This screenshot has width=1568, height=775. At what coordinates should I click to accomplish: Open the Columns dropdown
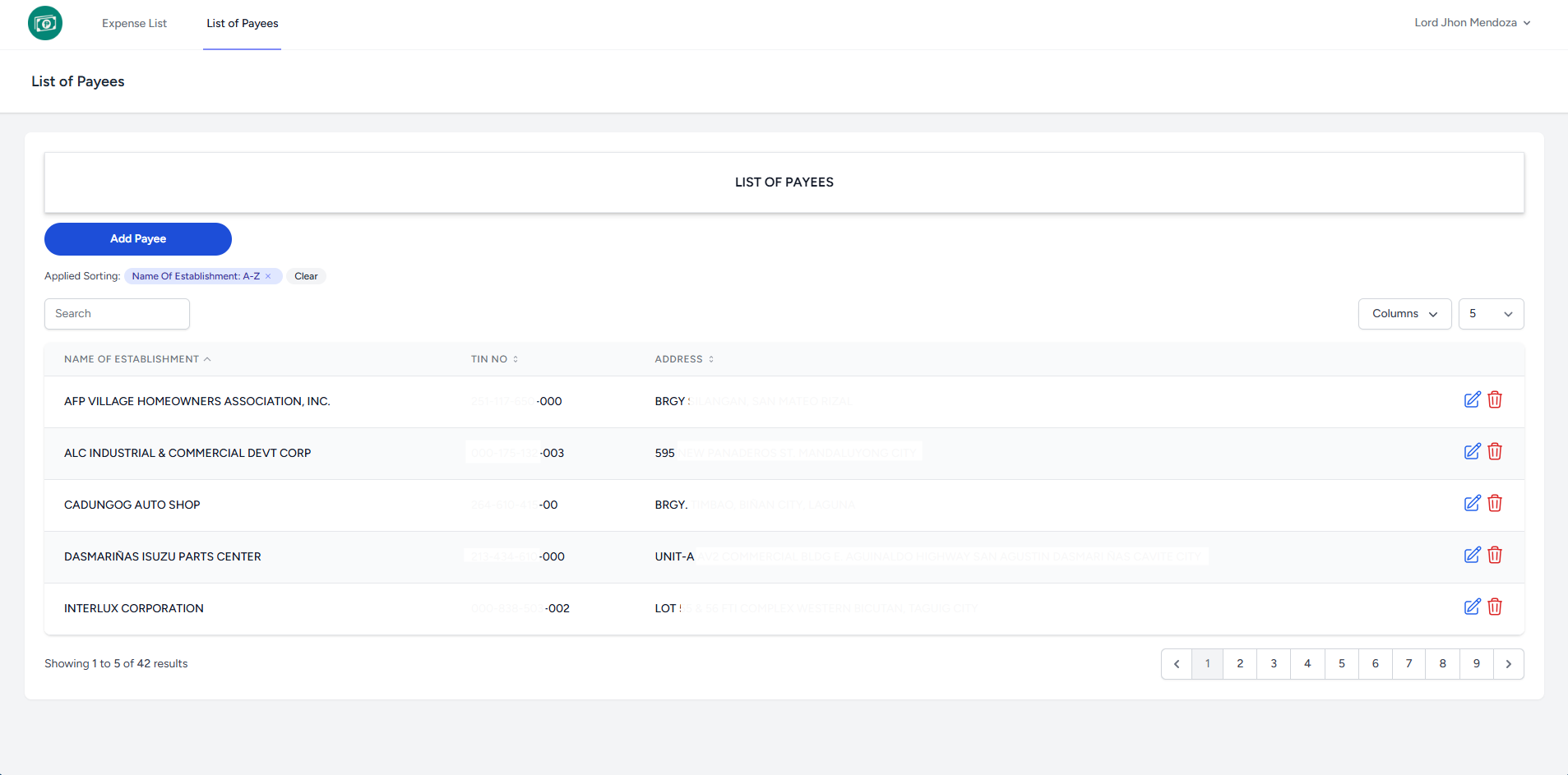[1404, 314]
